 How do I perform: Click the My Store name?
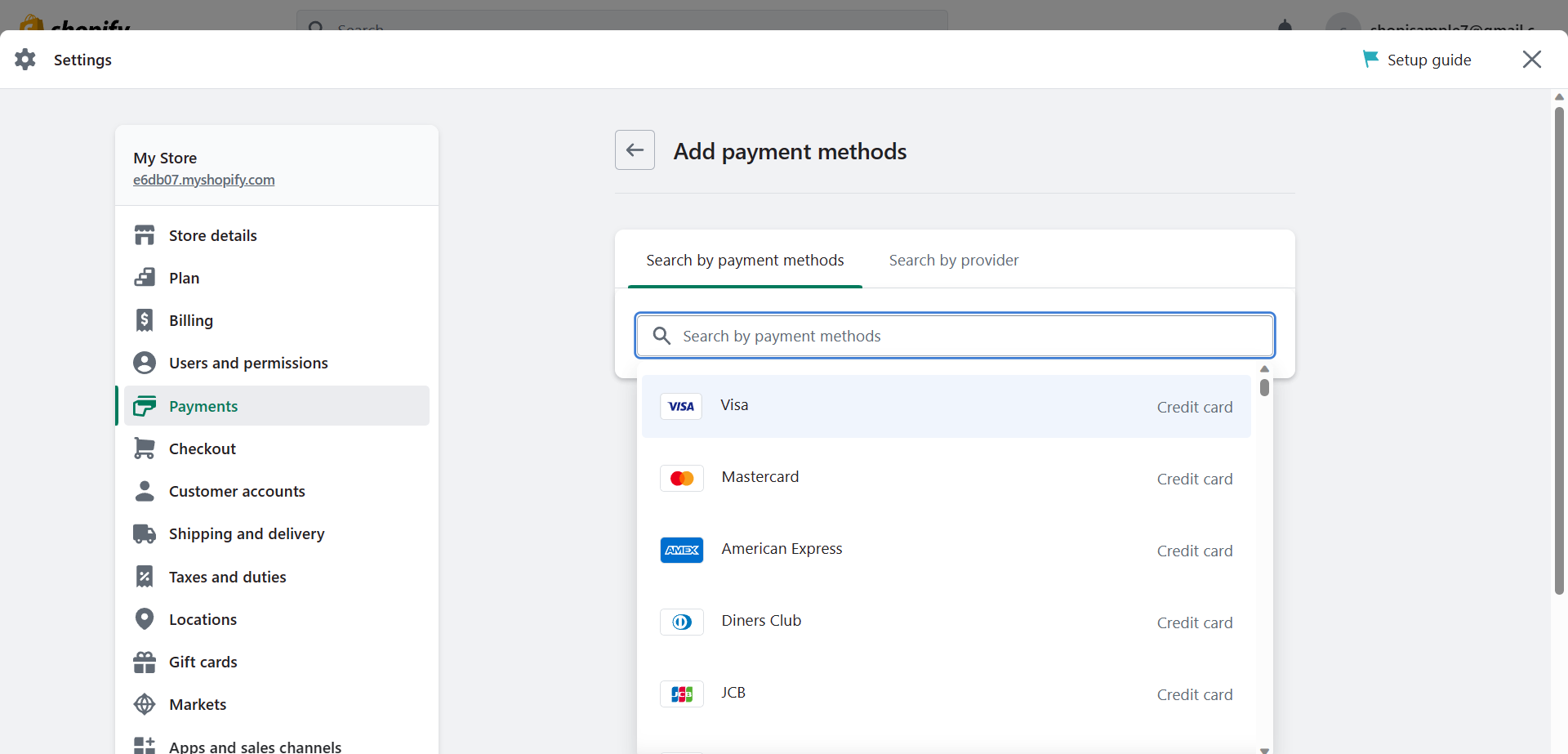165,158
